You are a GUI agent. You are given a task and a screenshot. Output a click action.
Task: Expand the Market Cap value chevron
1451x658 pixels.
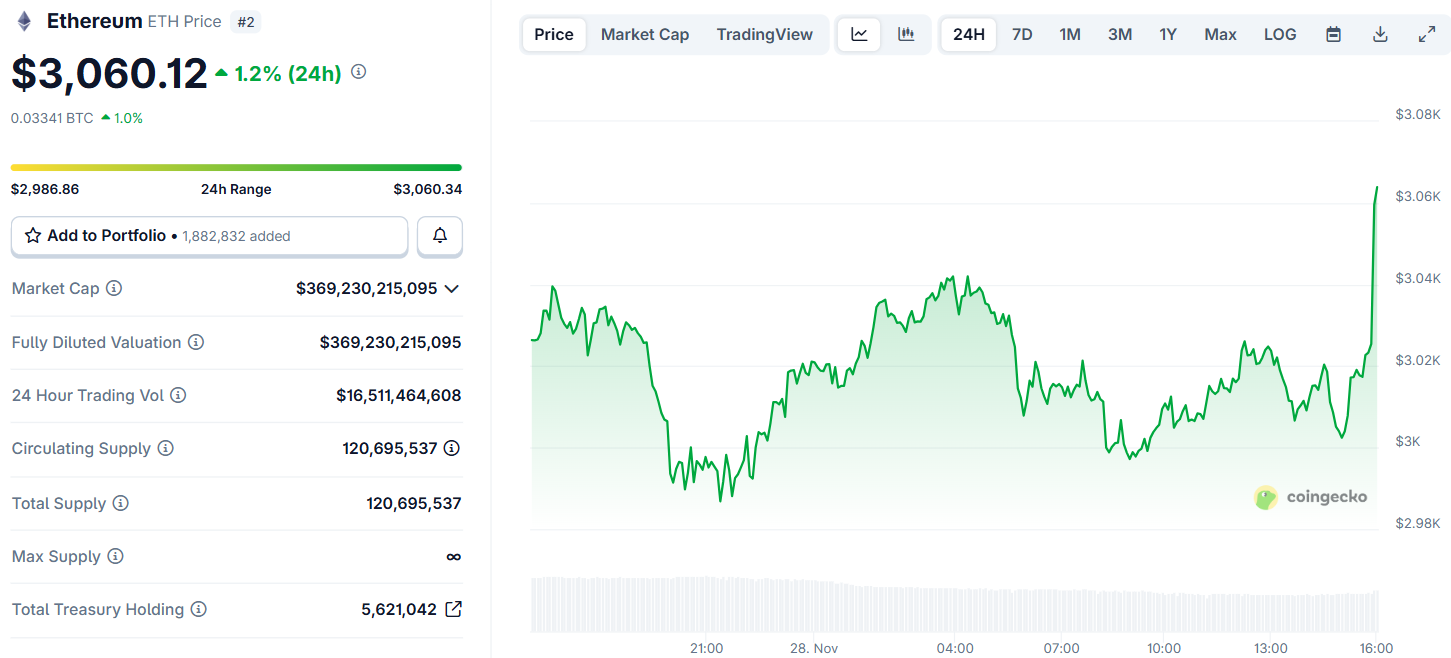(x=451, y=288)
